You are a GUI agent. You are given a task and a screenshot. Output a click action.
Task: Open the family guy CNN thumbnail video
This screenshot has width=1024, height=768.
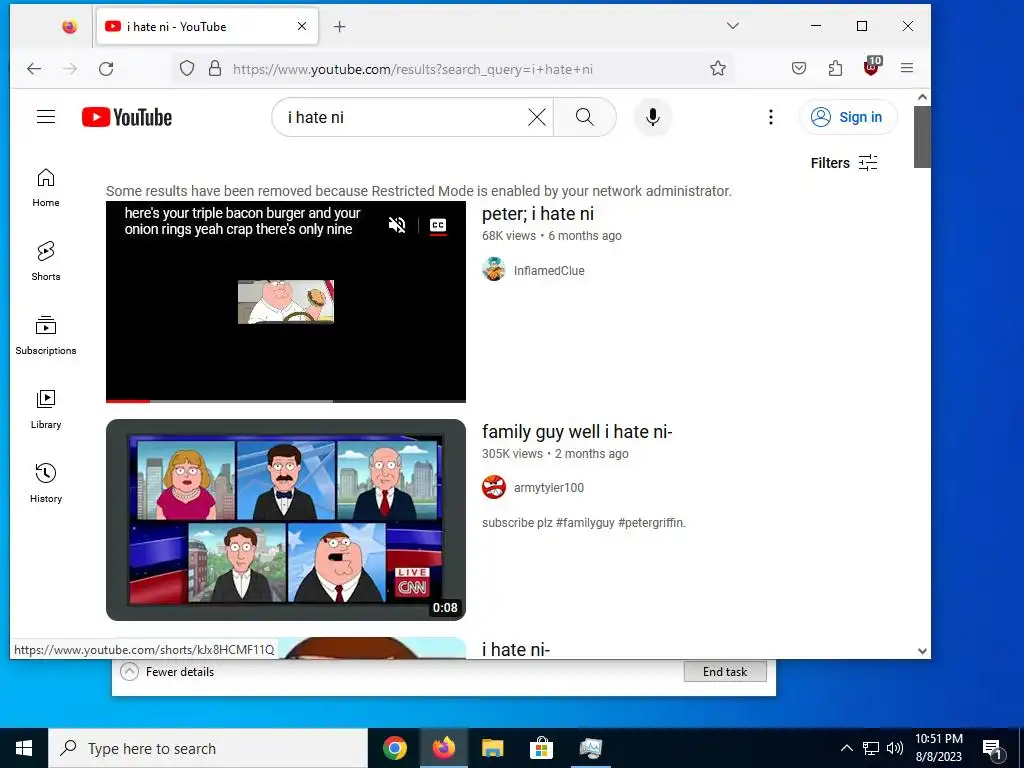point(285,520)
